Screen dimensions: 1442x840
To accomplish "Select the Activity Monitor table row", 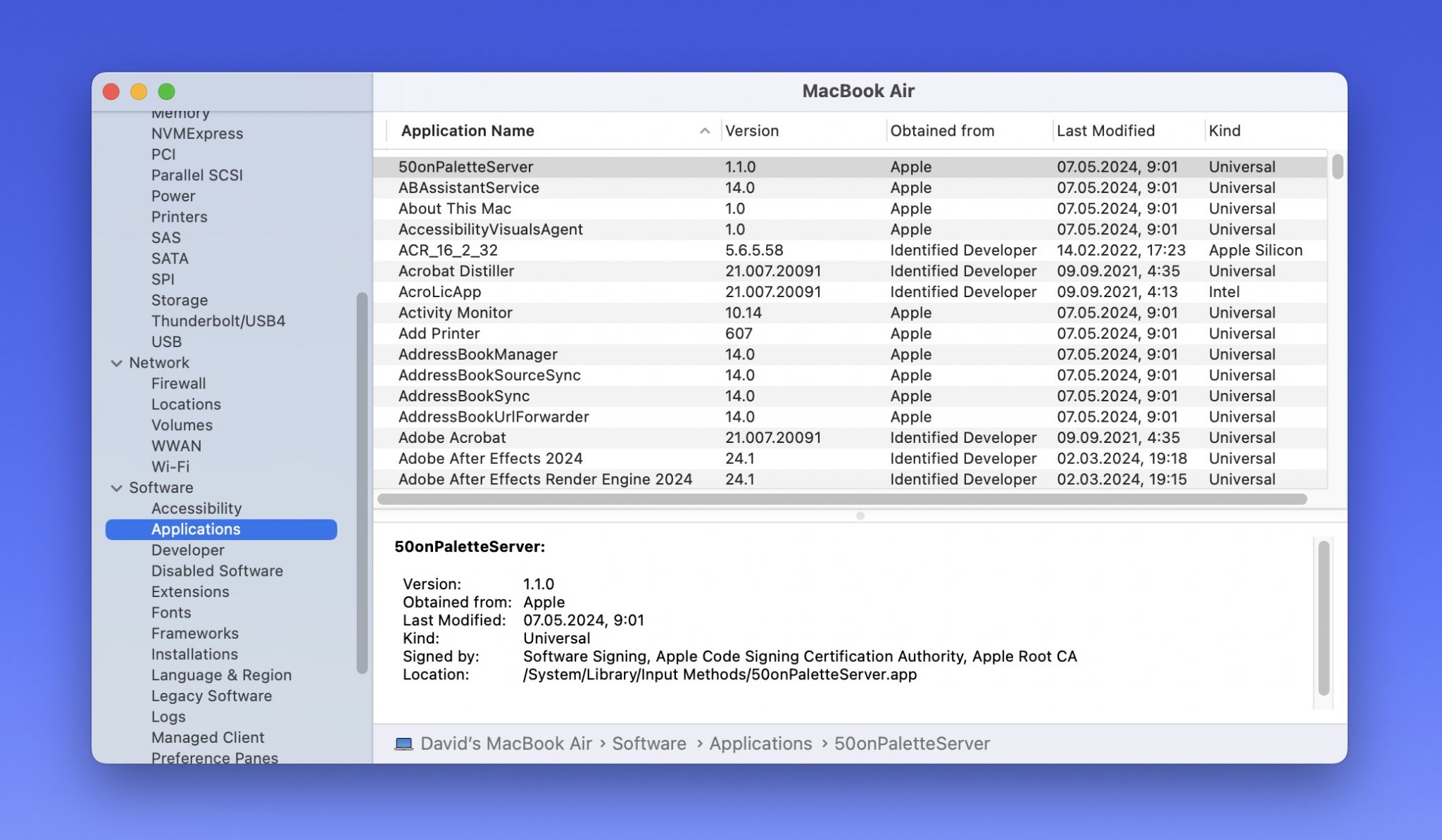I will [455, 313].
